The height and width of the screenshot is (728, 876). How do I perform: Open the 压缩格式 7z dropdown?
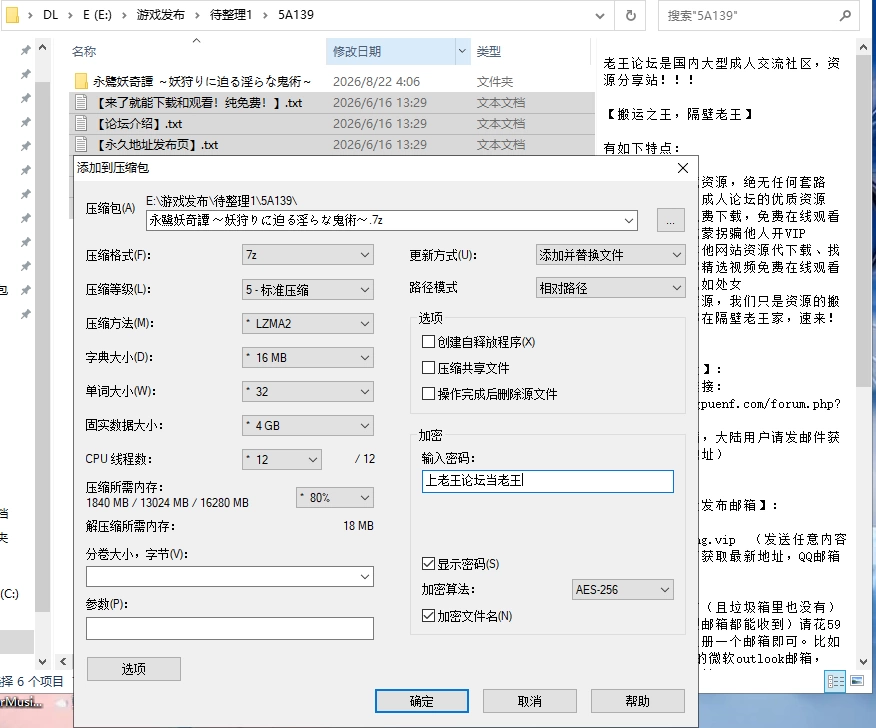[x=308, y=255]
